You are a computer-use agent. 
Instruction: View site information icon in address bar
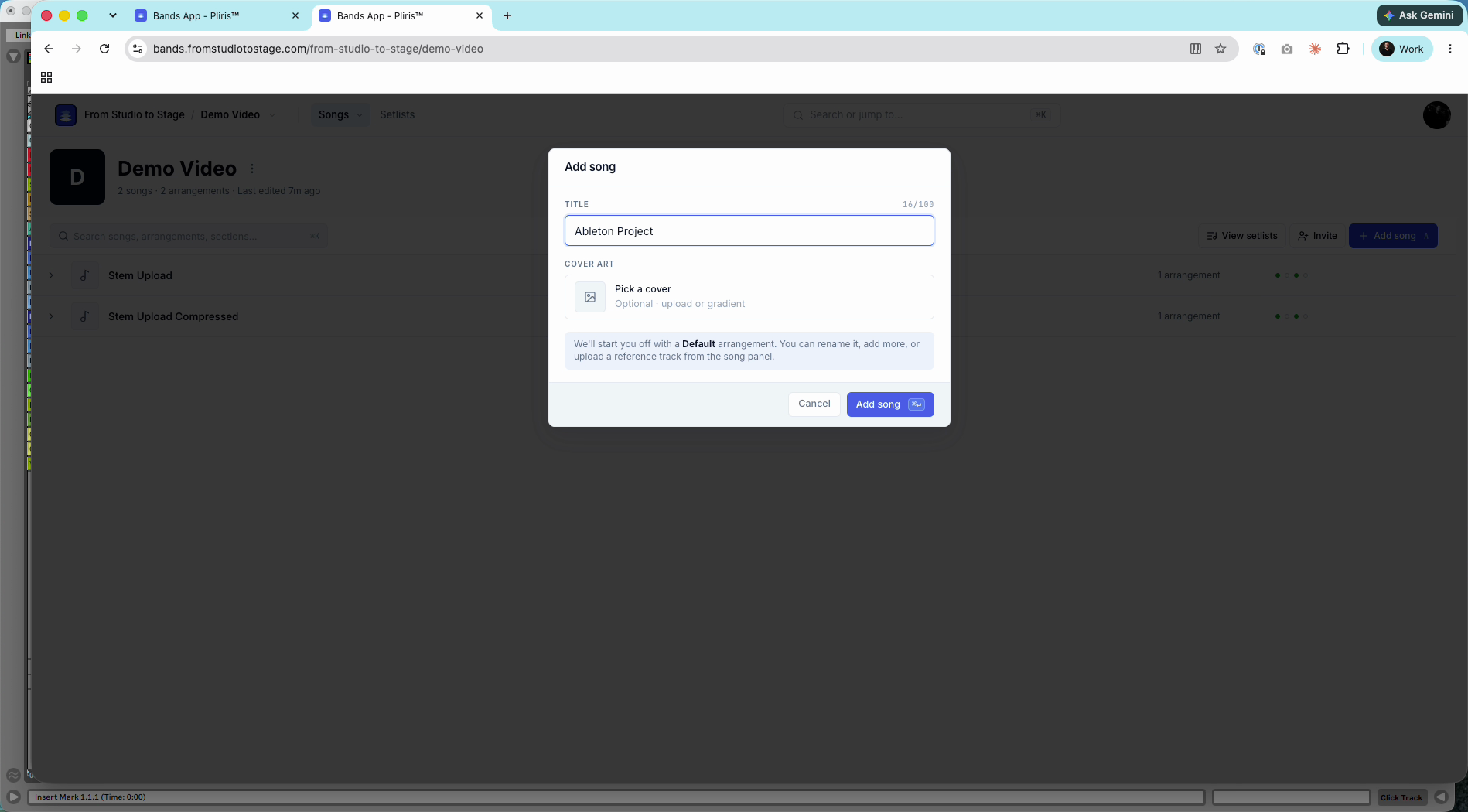[138, 49]
